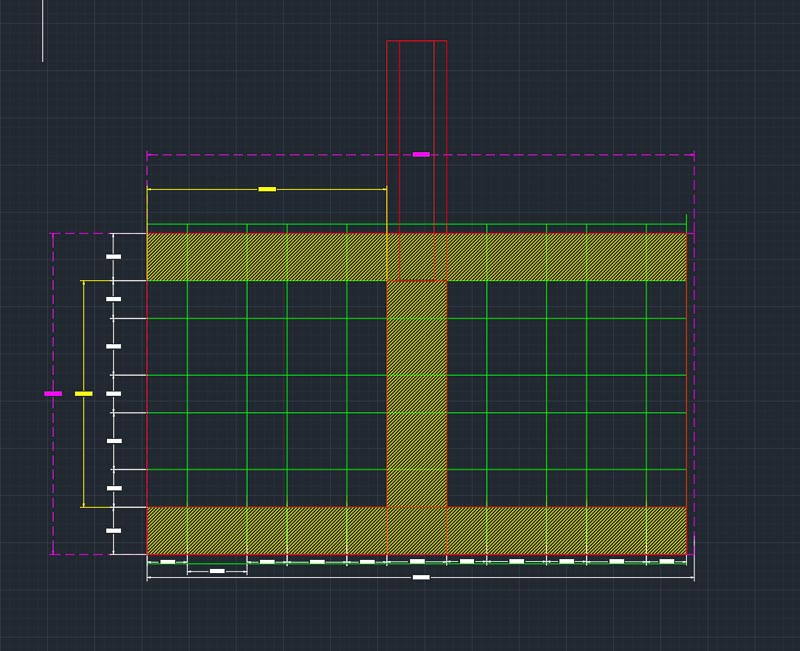Click the white vertical line in top-left corner
This screenshot has height=651, width=800.
coord(43,30)
